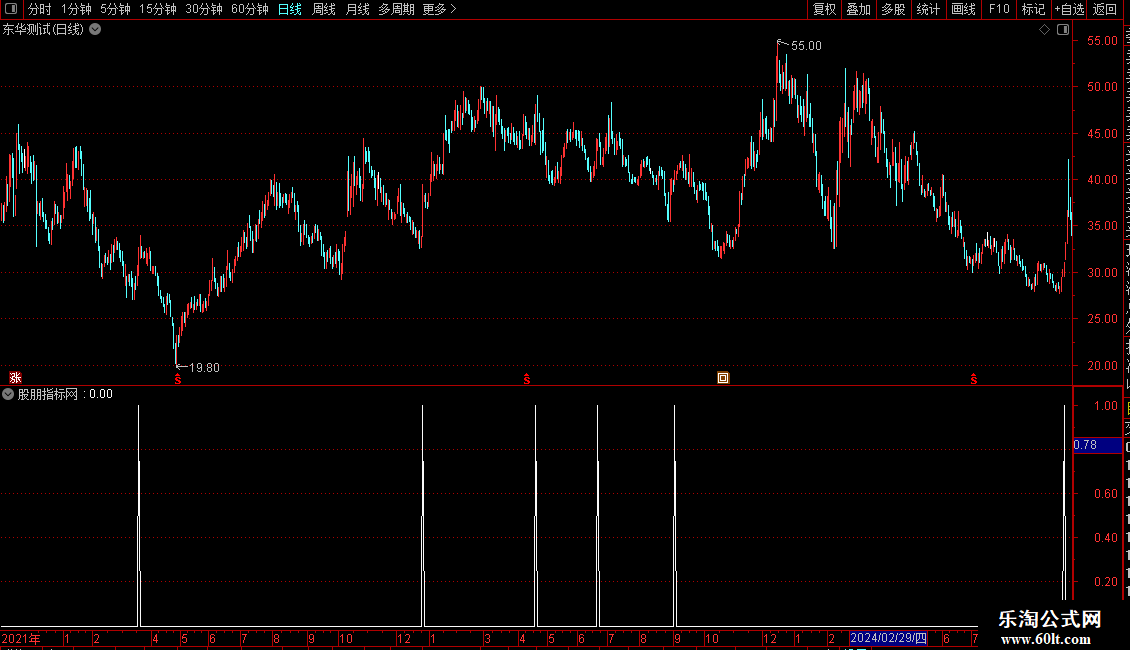Click the 复权 adjustment button

[824, 9]
